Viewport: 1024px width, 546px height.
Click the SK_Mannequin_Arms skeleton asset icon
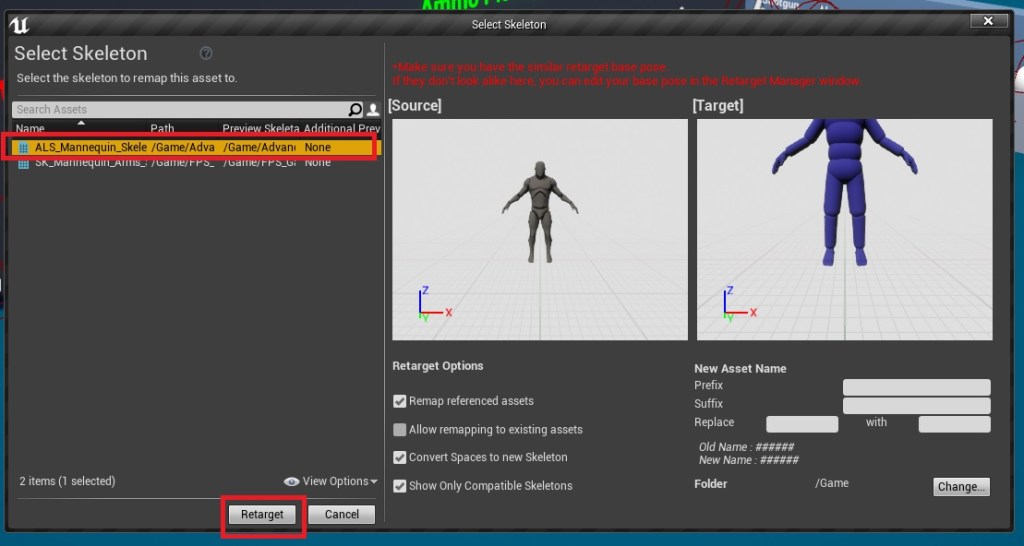point(25,162)
